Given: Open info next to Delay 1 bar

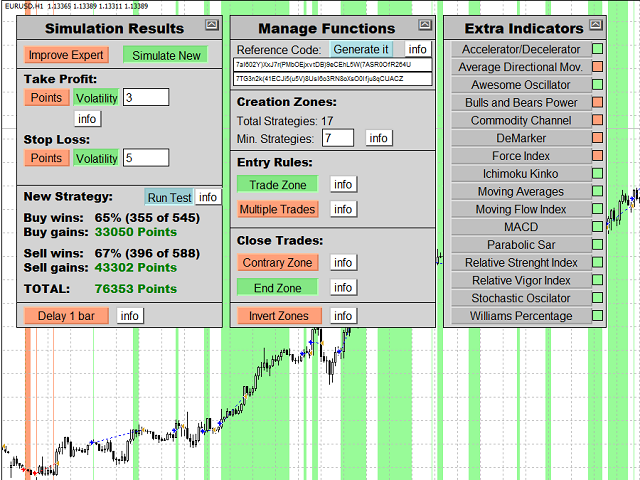Looking at the screenshot, I should 130,316.
